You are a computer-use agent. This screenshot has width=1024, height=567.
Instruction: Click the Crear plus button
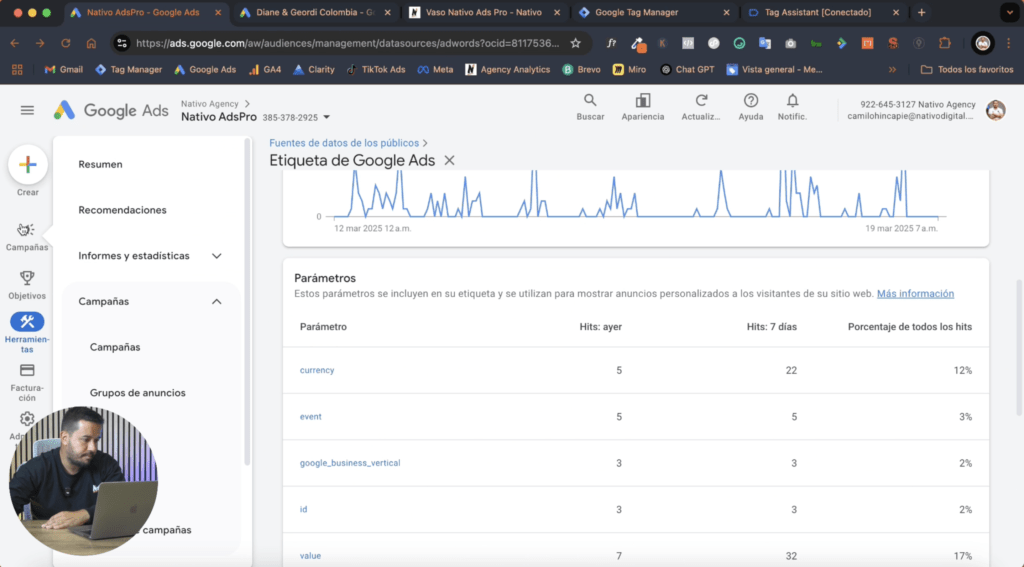pos(27,165)
